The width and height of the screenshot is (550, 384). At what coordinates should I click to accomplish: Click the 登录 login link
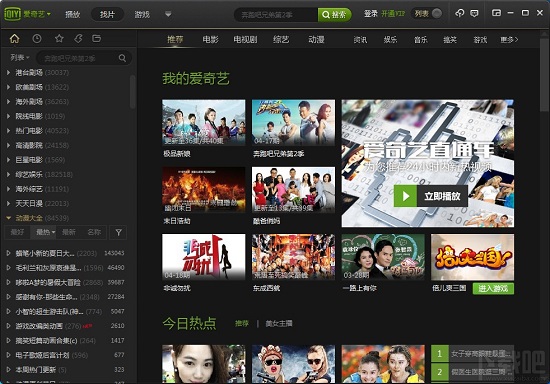(x=370, y=14)
